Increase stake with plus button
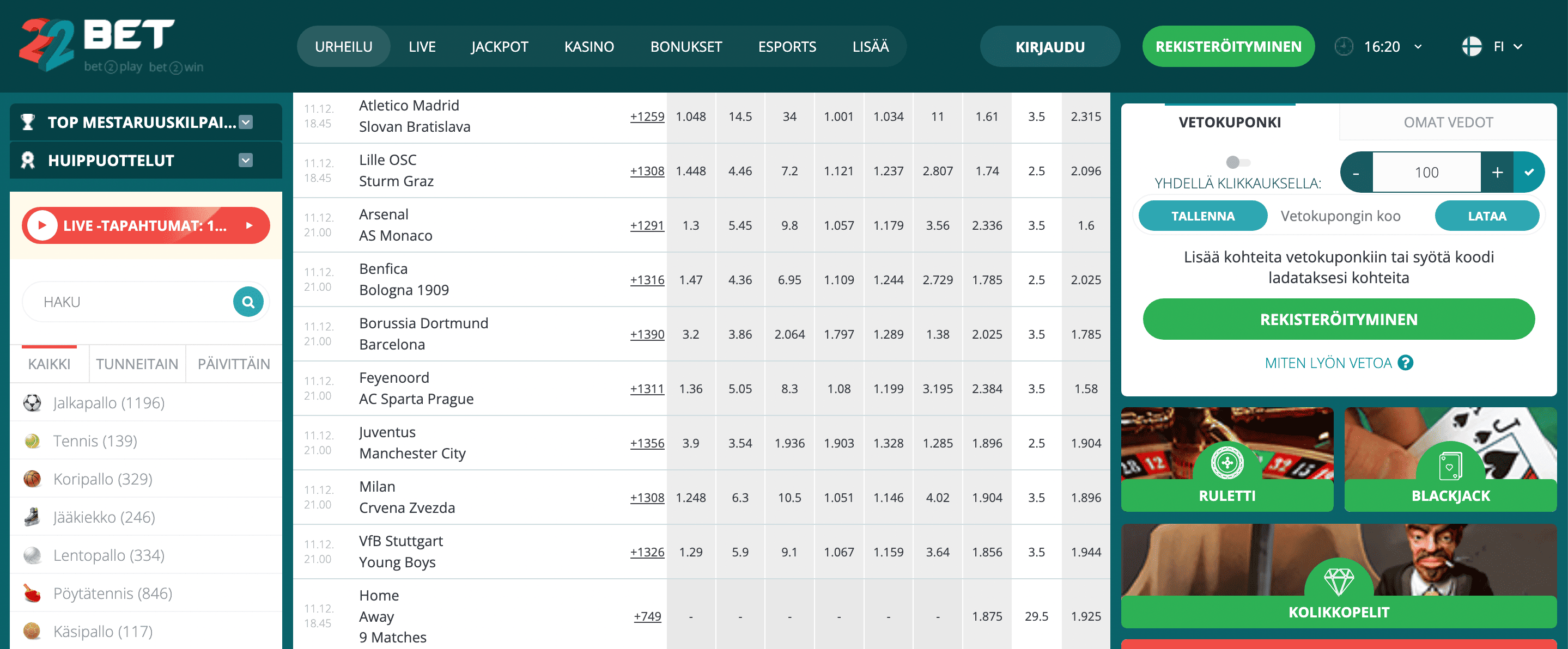 point(1497,172)
